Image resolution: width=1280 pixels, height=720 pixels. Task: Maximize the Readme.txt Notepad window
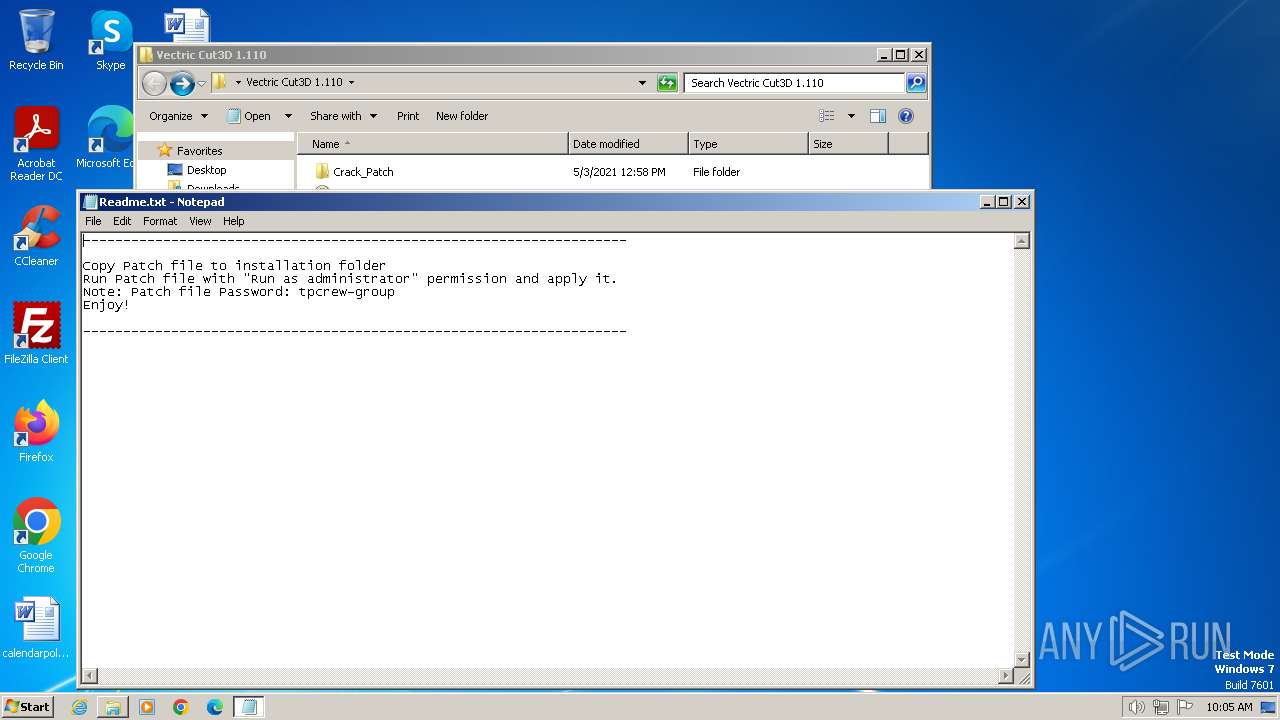[1004, 201]
